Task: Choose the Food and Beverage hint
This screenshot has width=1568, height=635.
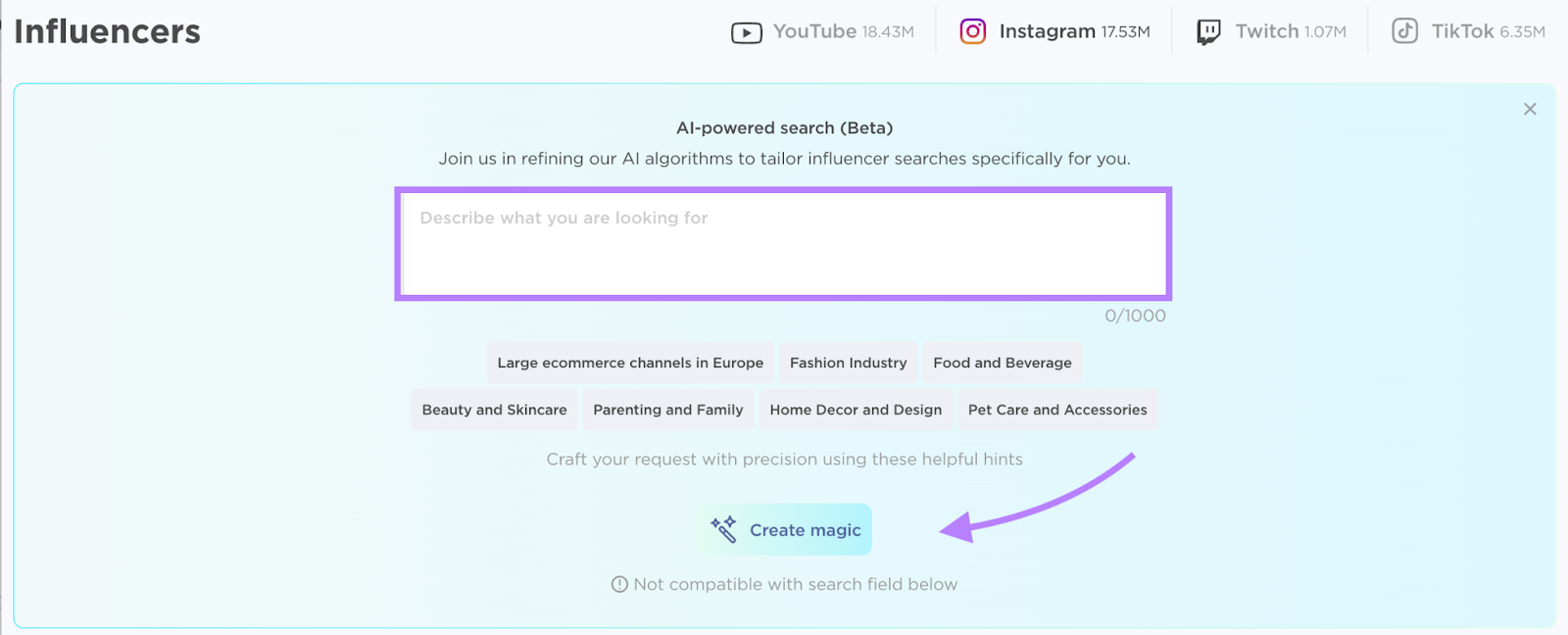Action: [1002, 362]
